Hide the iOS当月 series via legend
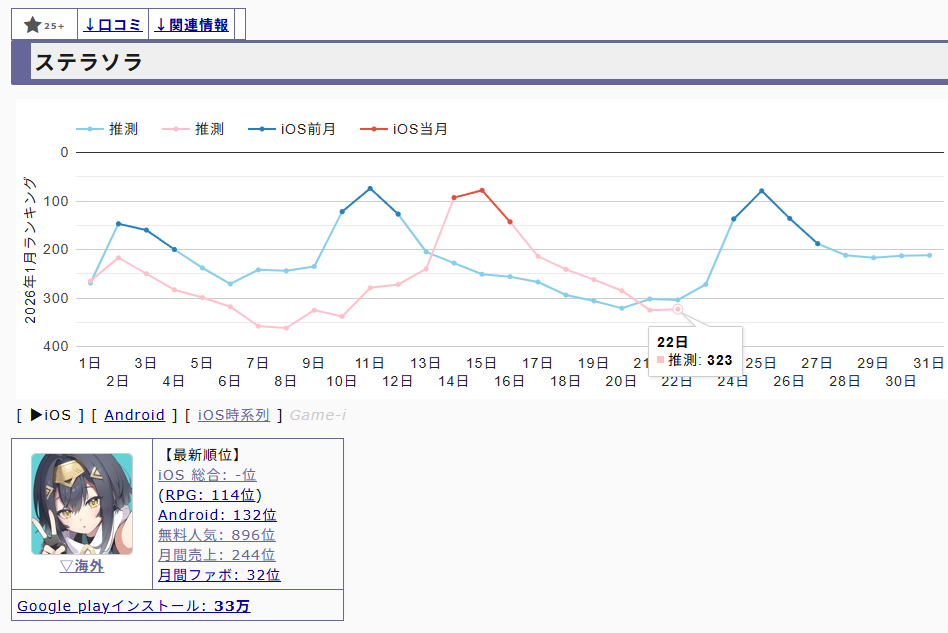The image size is (948, 633). (x=404, y=129)
